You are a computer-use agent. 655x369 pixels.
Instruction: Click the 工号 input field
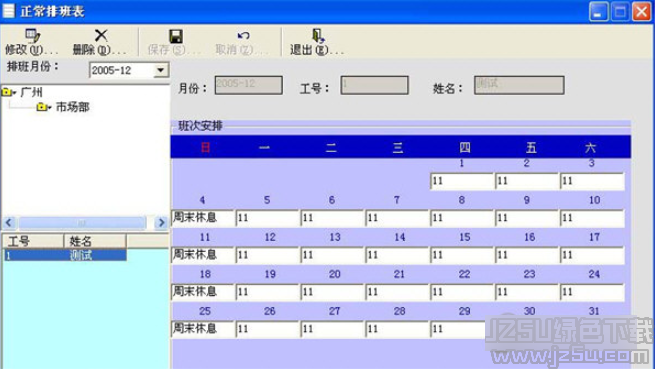tap(374, 85)
